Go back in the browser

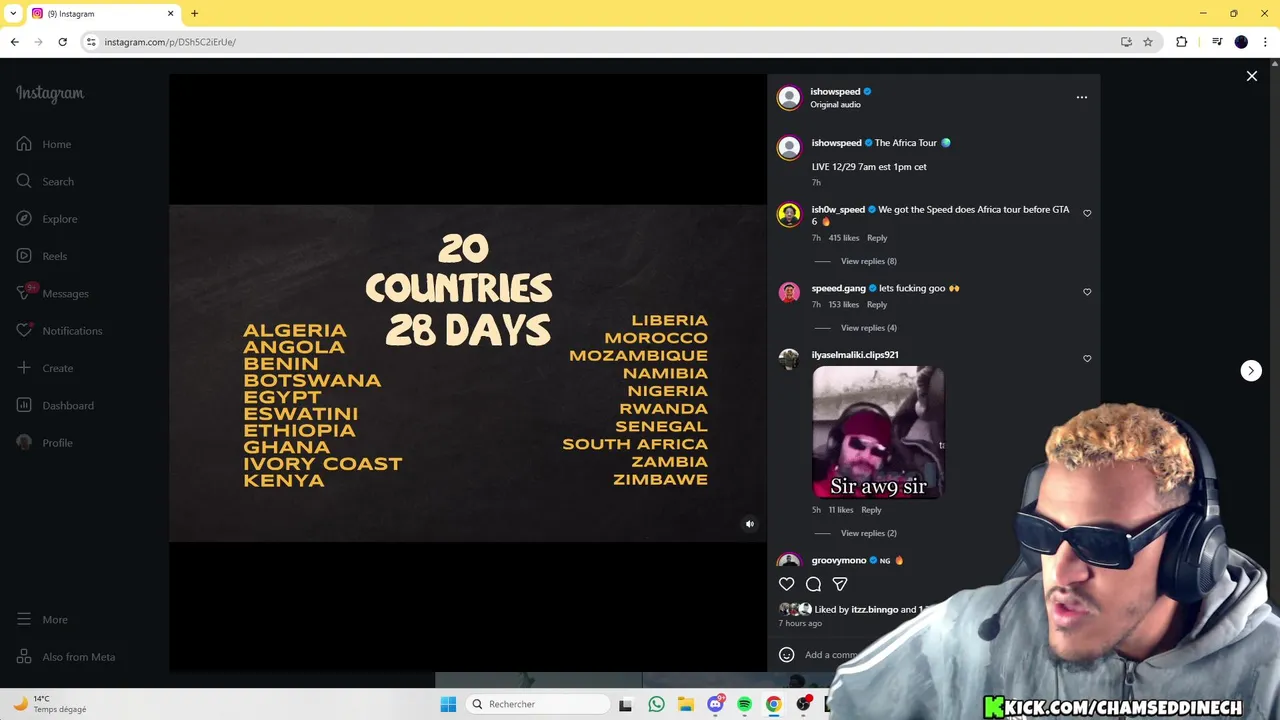[x=14, y=42]
